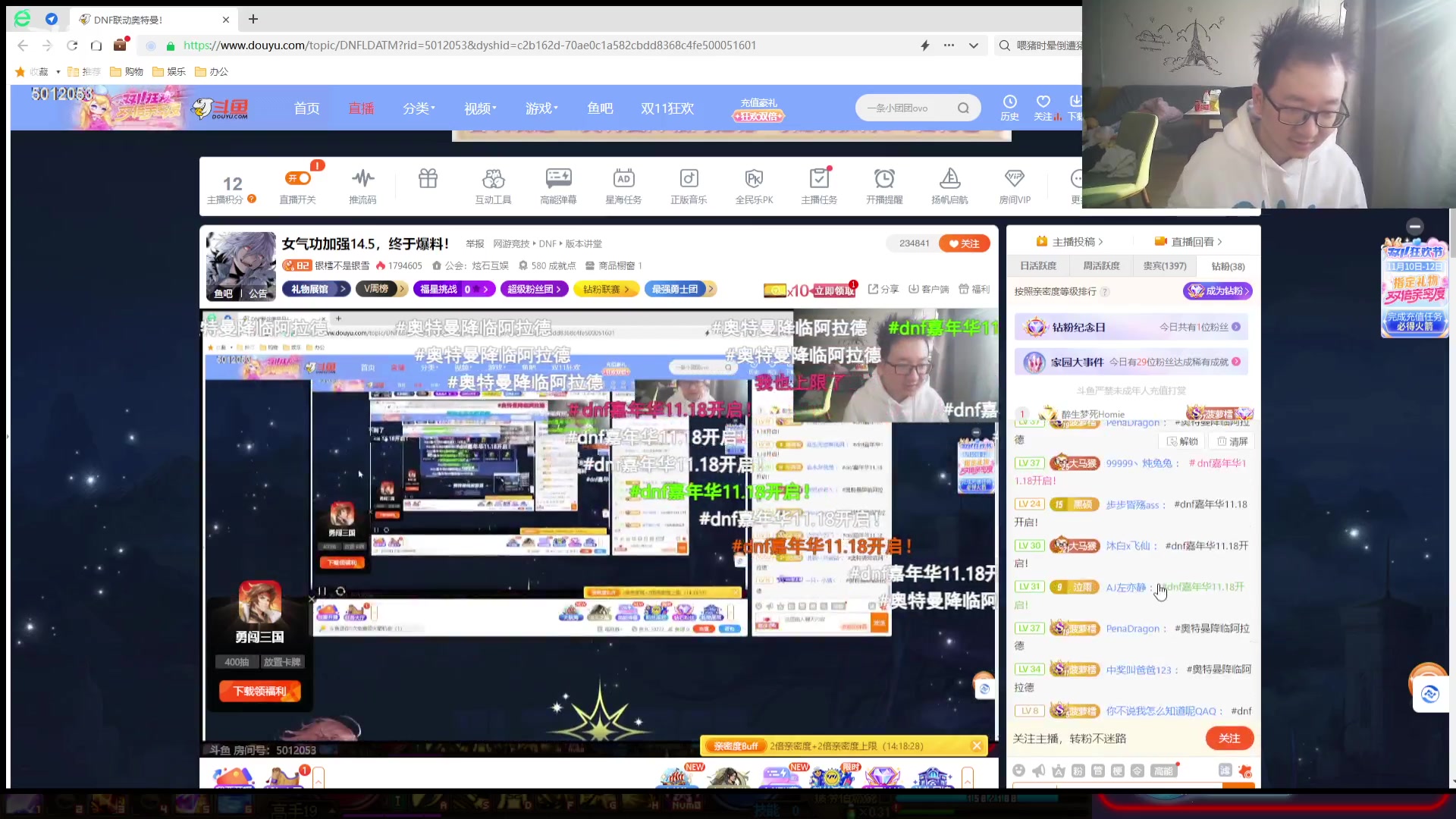Collapse the floating 双11狂欢节 side widget
This screenshot has height=819, width=1456.
(1415, 226)
